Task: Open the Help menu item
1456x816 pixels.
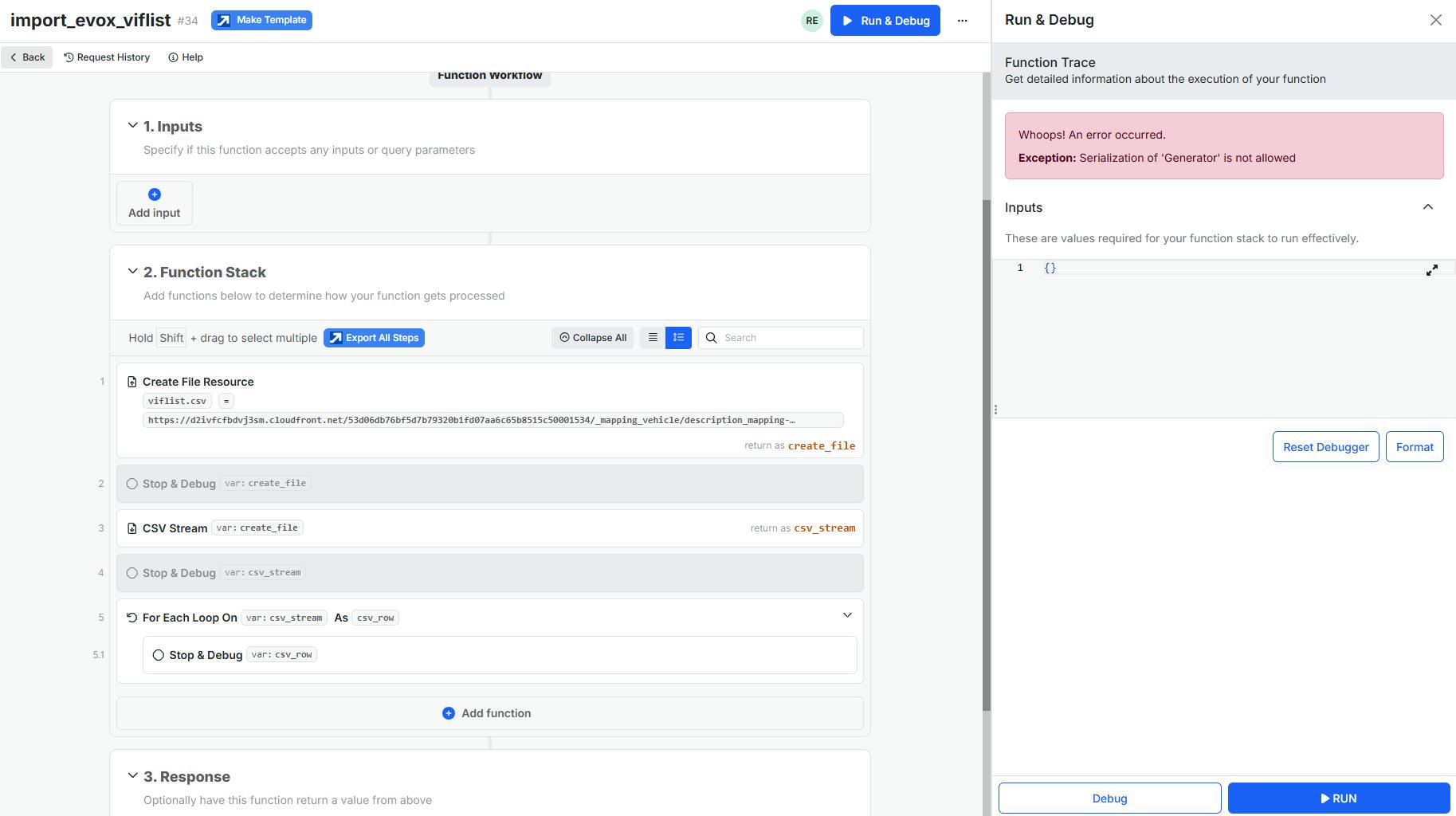Action: click(x=186, y=57)
